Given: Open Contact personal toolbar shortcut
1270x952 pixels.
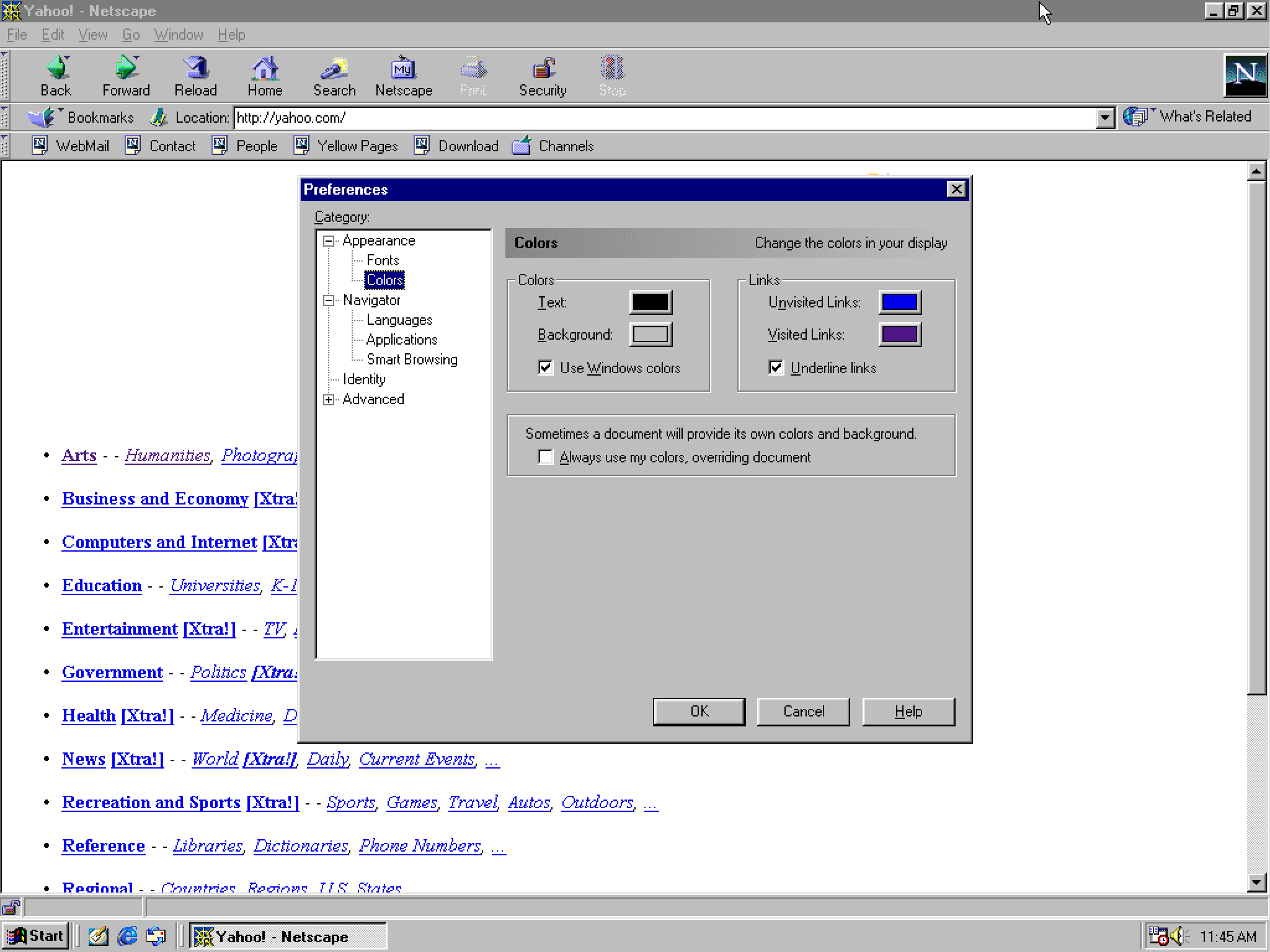Looking at the screenshot, I should (x=161, y=146).
